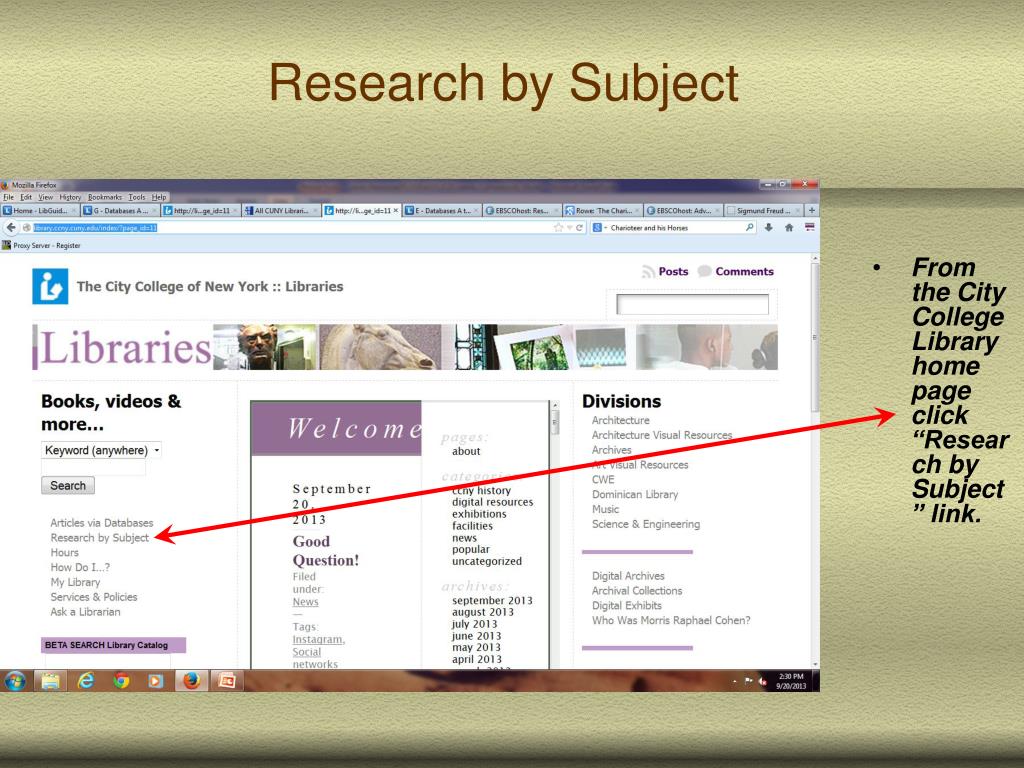Click the Search button under Books, videos
Viewport: 1024px width, 768px height.
click(68, 485)
